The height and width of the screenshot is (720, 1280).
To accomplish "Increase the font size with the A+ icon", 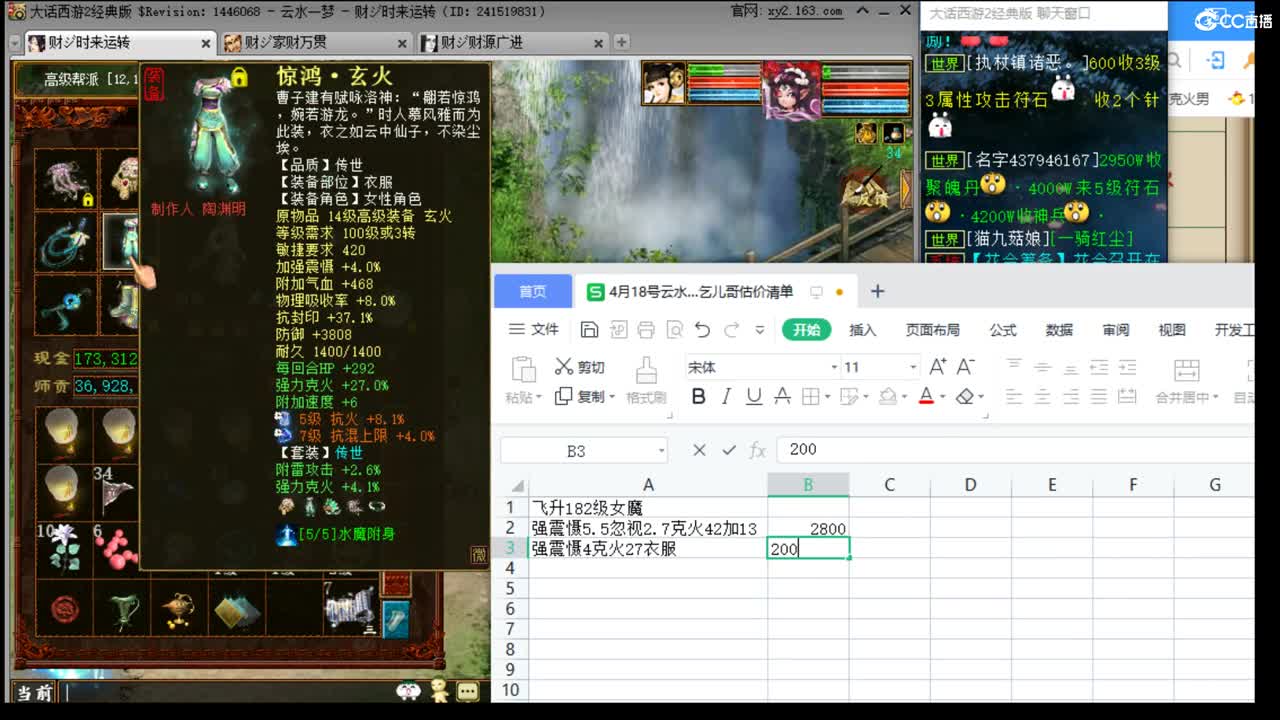I will (937, 367).
